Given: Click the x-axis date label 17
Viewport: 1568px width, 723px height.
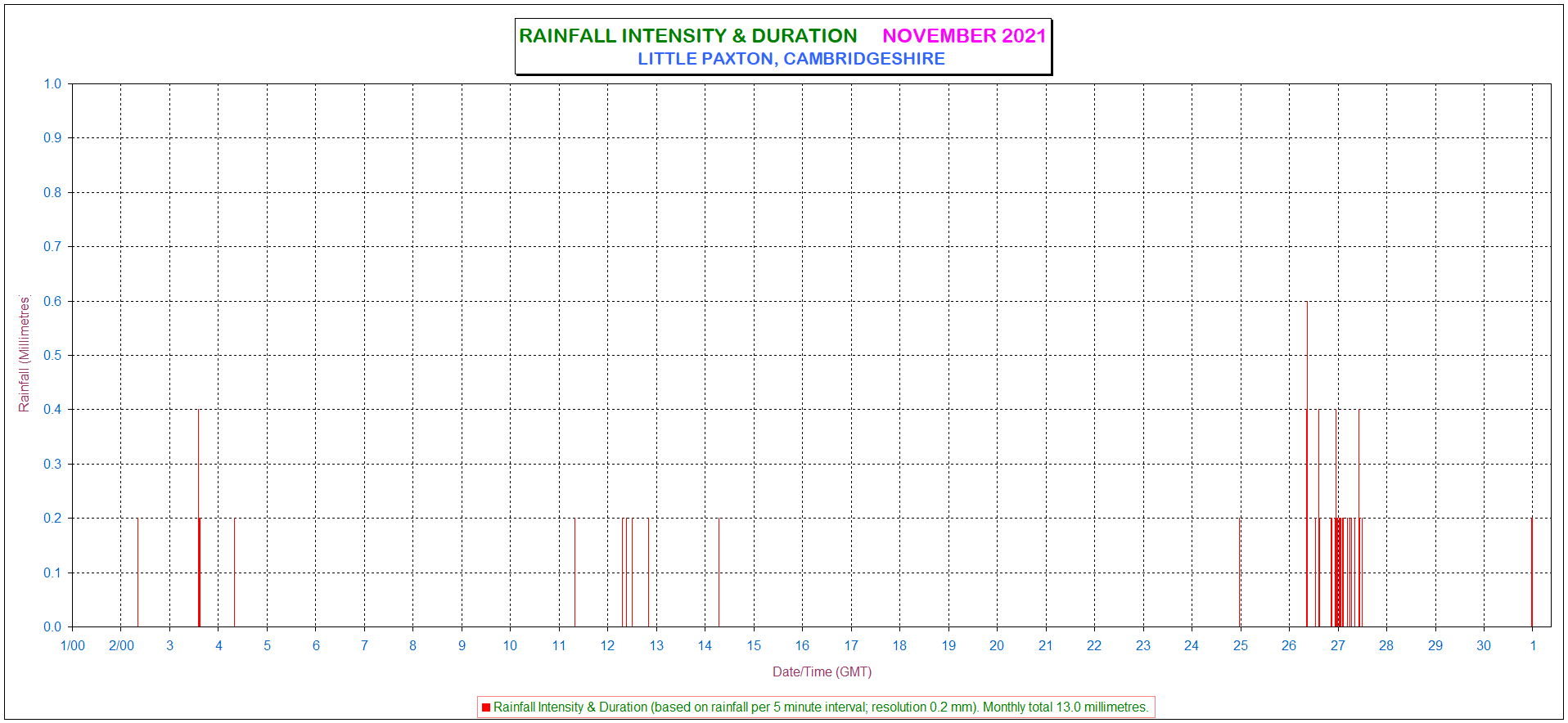Looking at the screenshot, I should 851,646.
